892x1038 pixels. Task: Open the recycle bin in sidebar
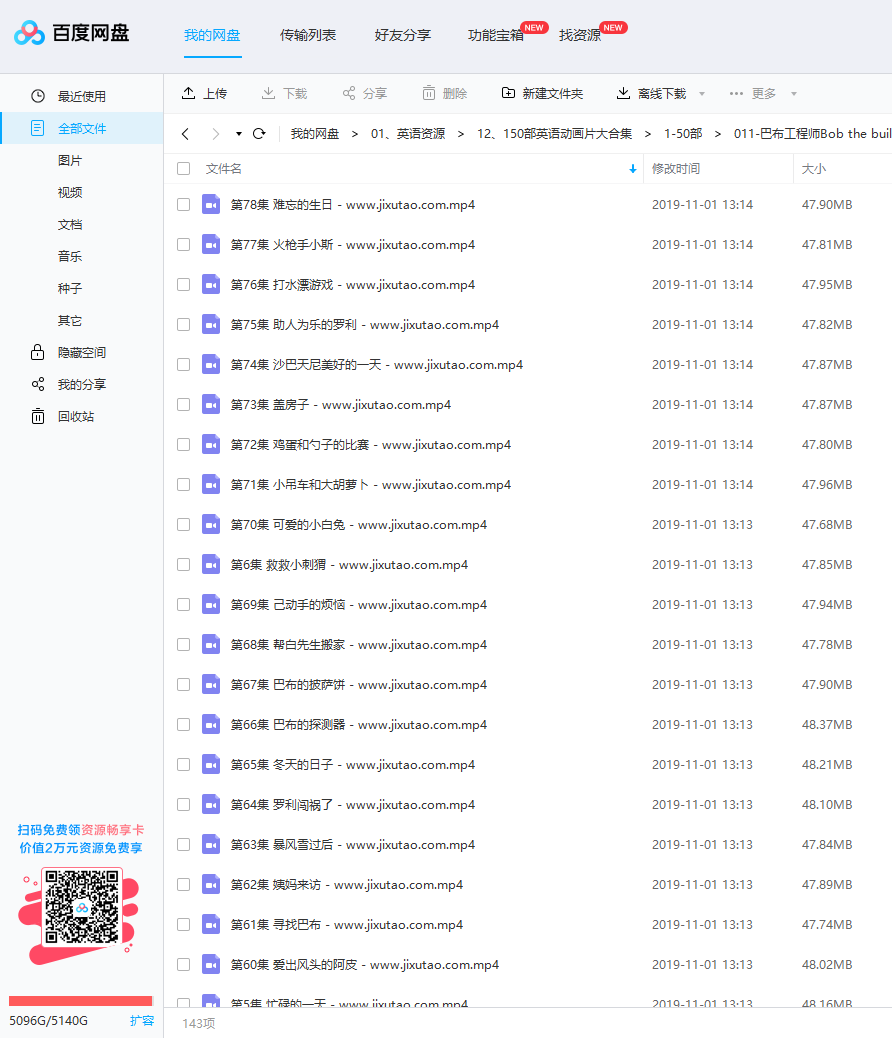point(38,416)
